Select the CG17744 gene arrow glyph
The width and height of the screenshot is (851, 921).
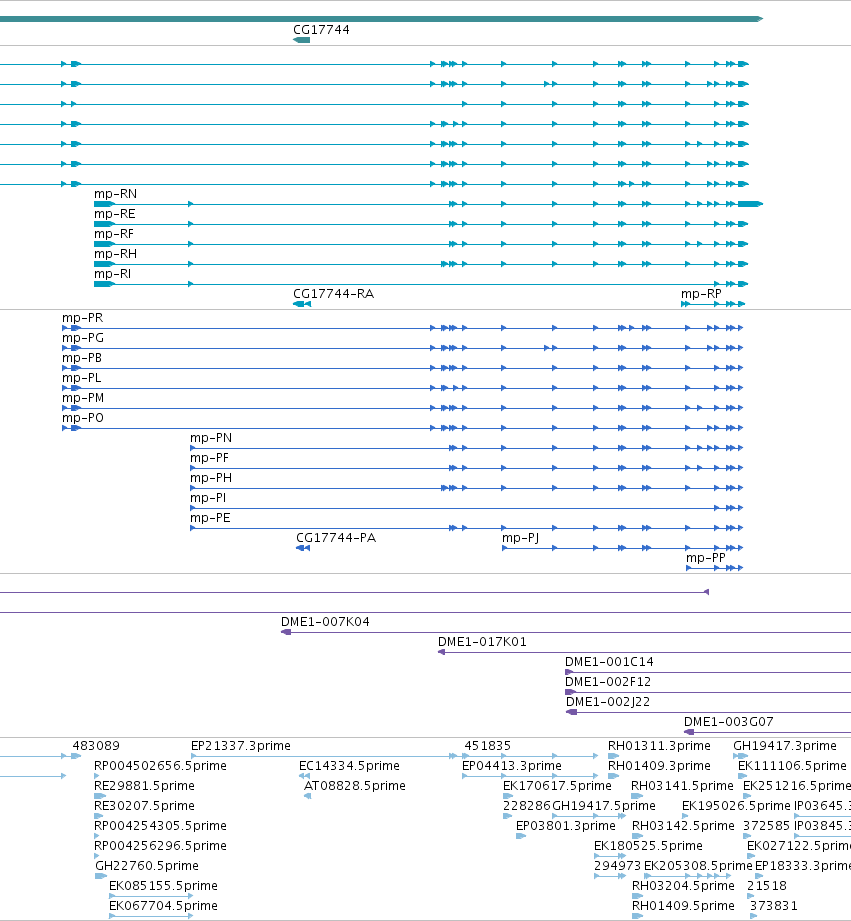301,40
